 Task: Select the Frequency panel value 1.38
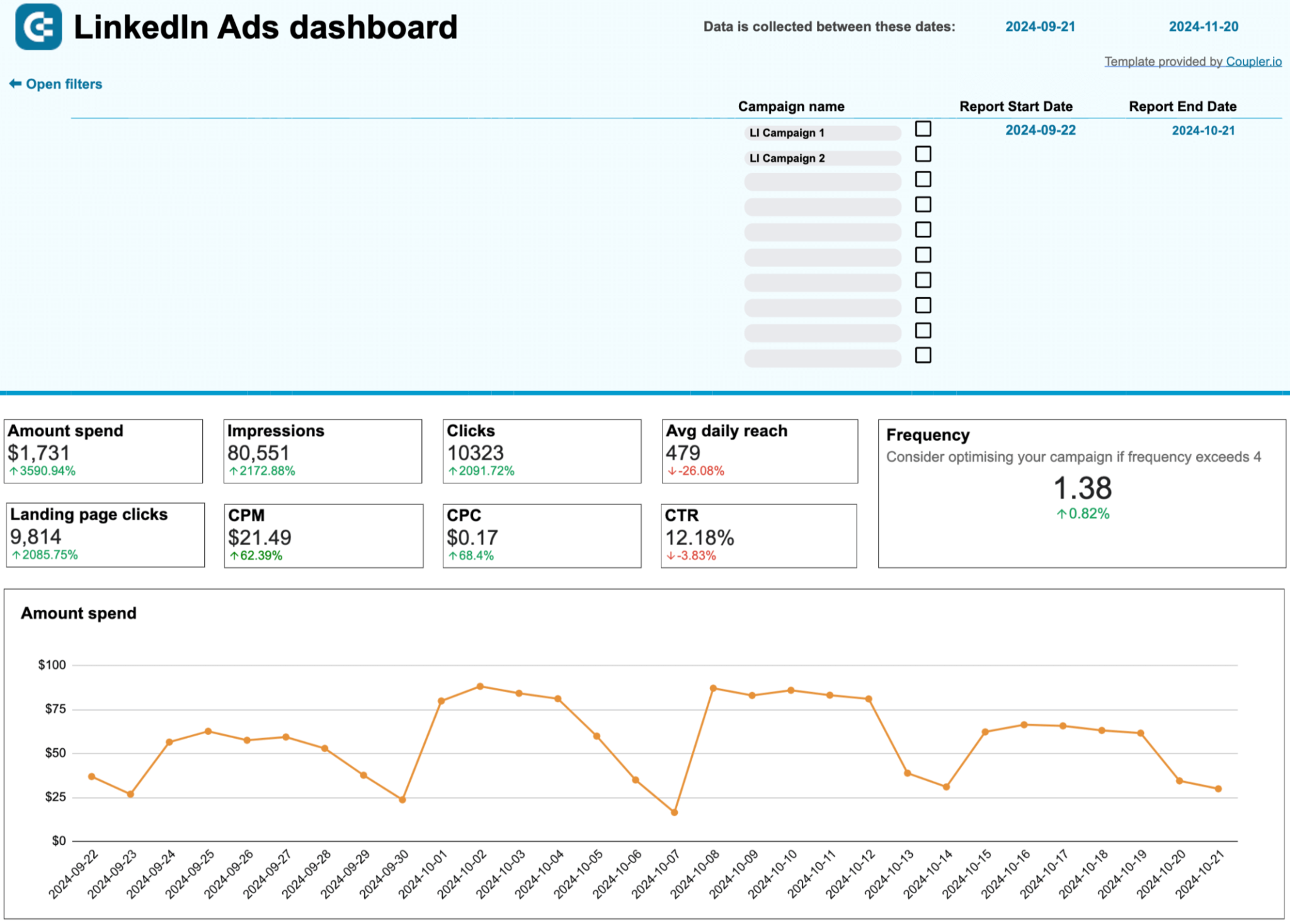[1083, 487]
